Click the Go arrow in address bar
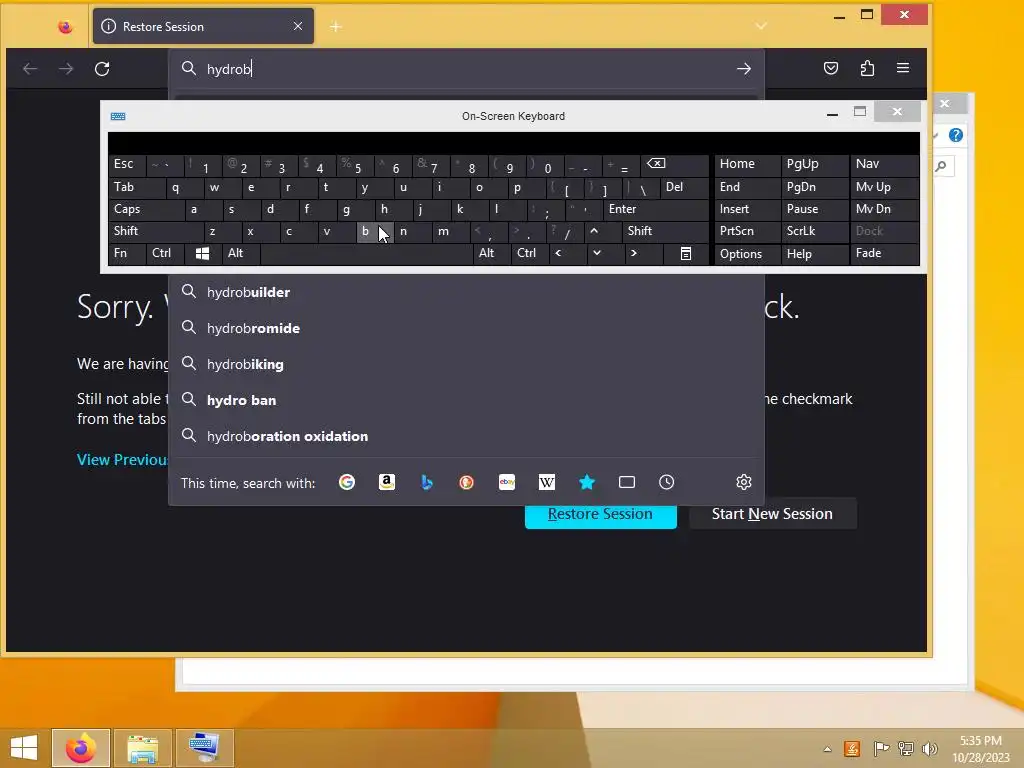Viewport: 1024px width, 768px height. point(744,69)
